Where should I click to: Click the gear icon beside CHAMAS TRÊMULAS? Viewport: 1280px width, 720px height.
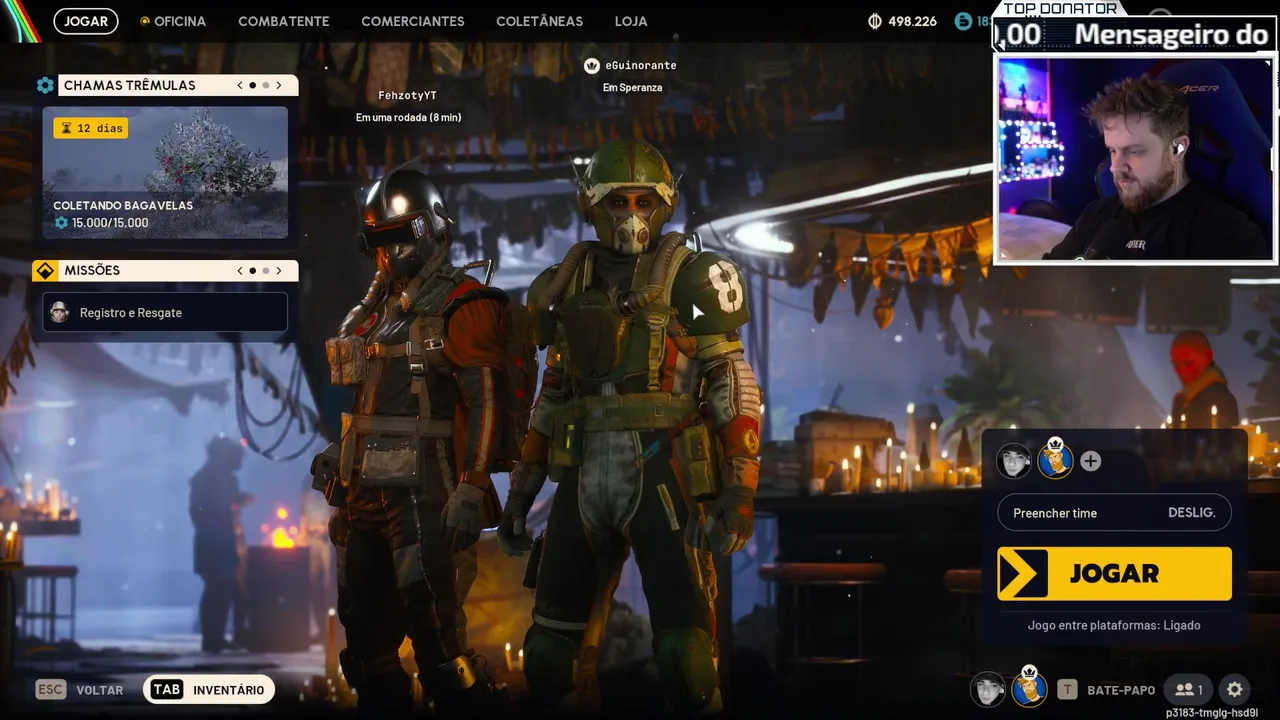click(45, 85)
